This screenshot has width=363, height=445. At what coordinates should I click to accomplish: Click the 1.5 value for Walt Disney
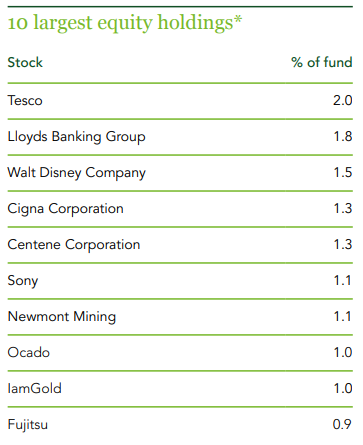[343, 172]
